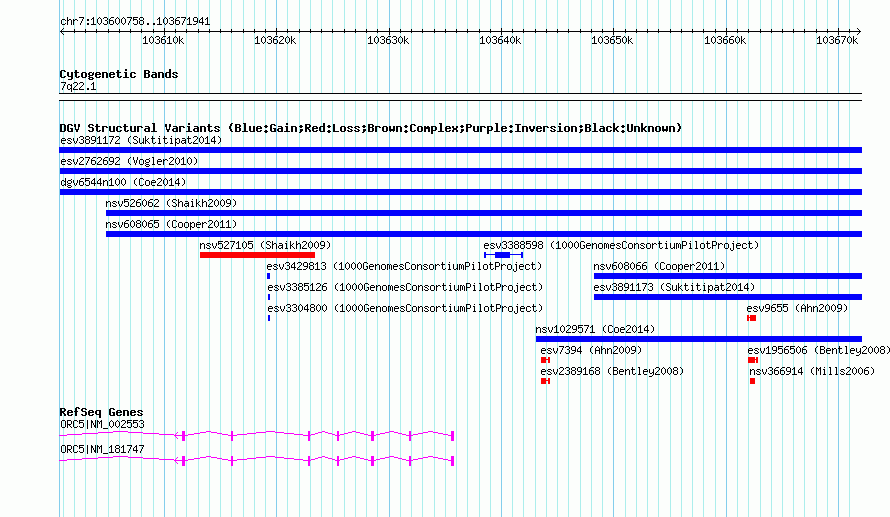
Task: Click the 103650k ruler tick
Action: pyautogui.click(x=612, y=40)
